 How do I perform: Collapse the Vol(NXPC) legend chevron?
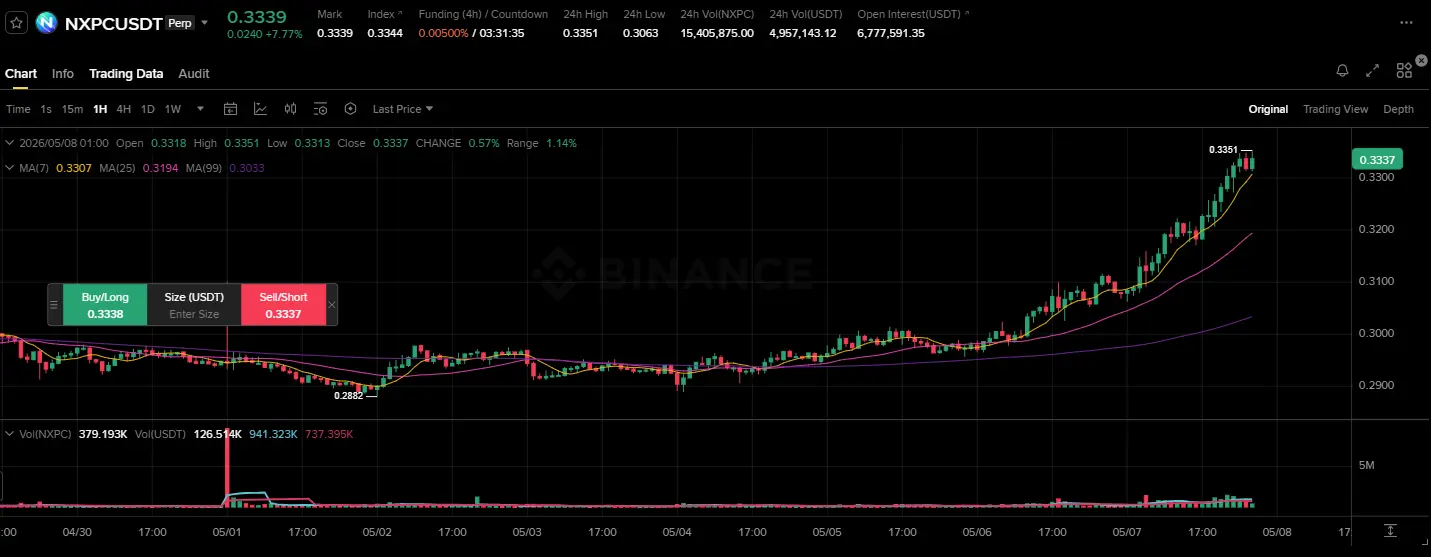9,434
